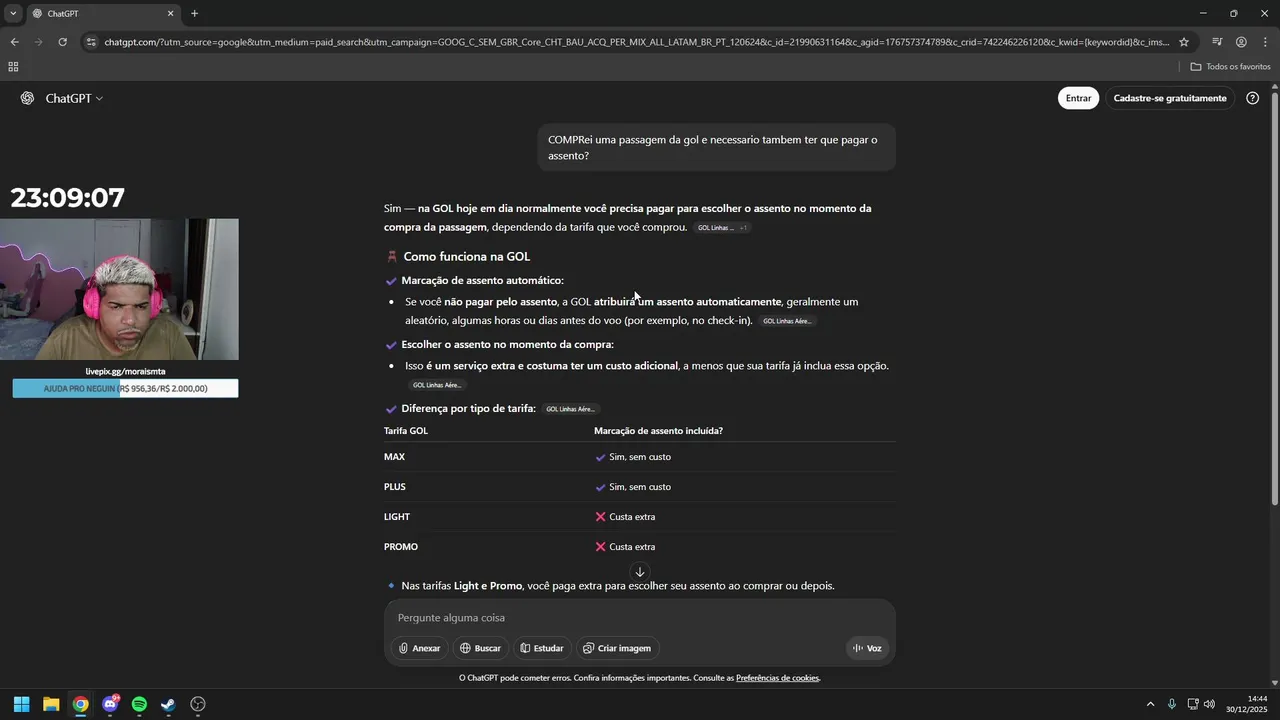Open Discord from the taskbar
This screenshot has width=1280, height=720.
[x=110, y=704]
